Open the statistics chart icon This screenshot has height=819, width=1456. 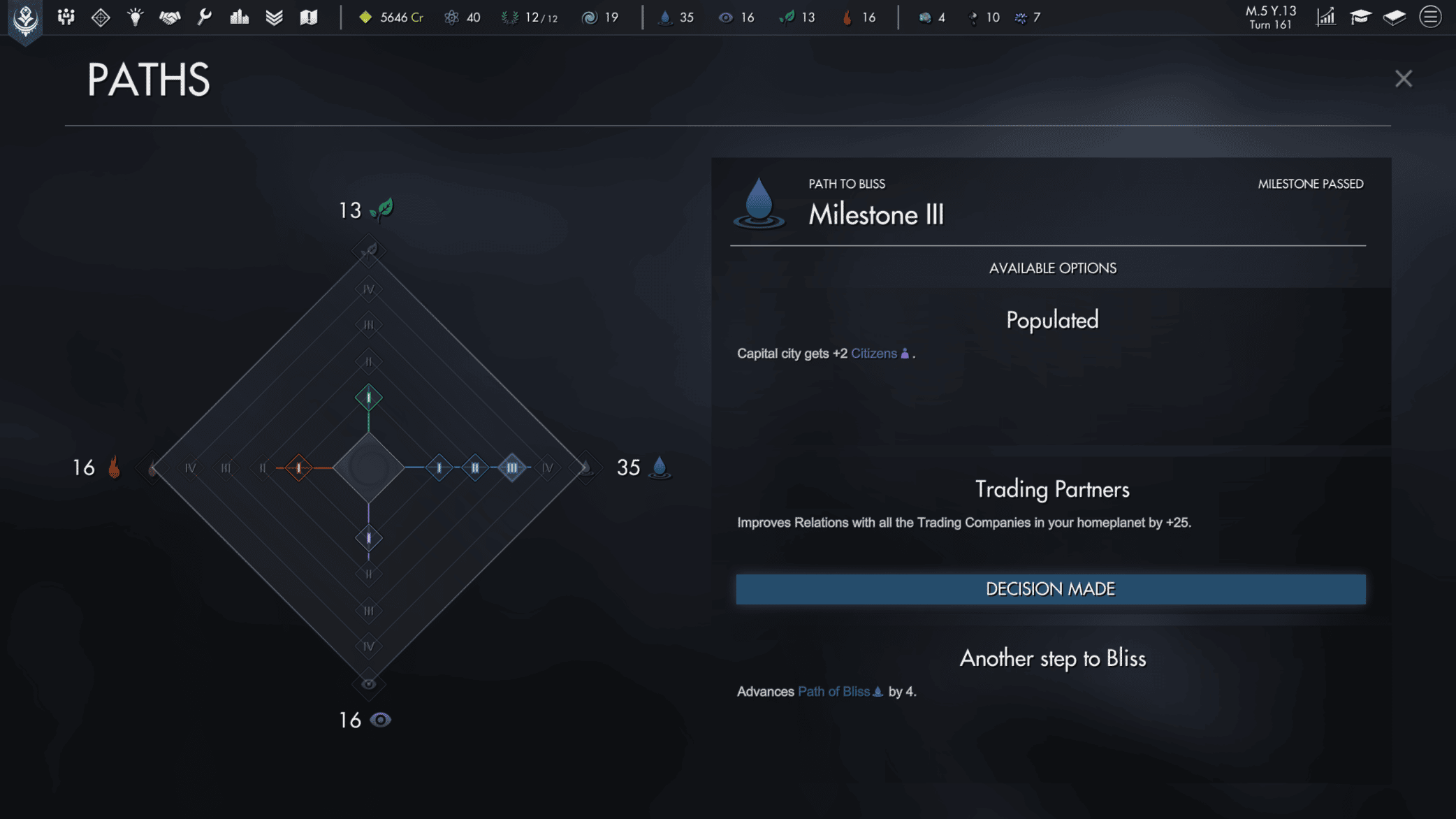coord(1325,17)
